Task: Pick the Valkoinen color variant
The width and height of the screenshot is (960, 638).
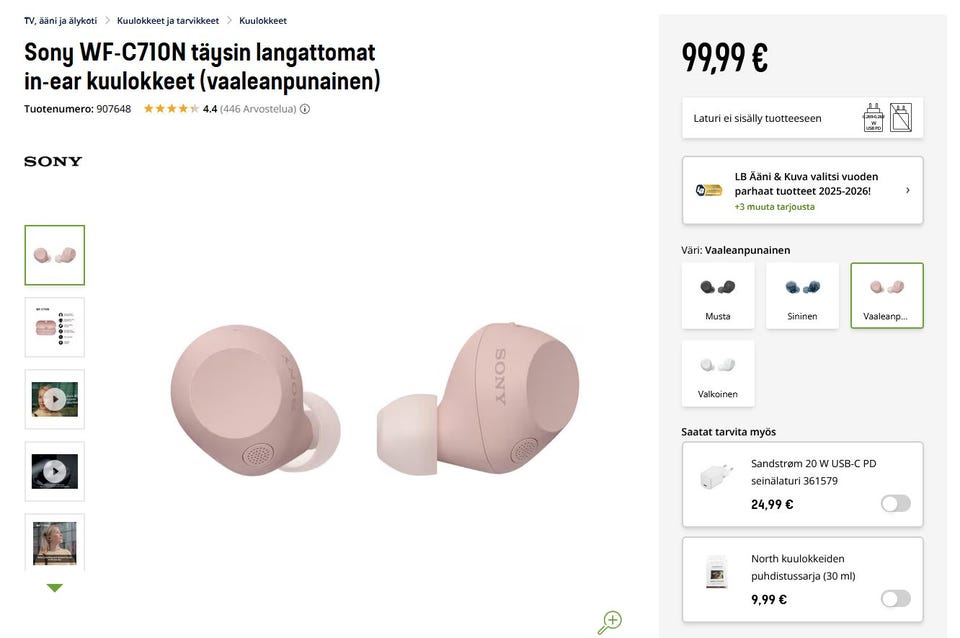Action: coord(718,373)
